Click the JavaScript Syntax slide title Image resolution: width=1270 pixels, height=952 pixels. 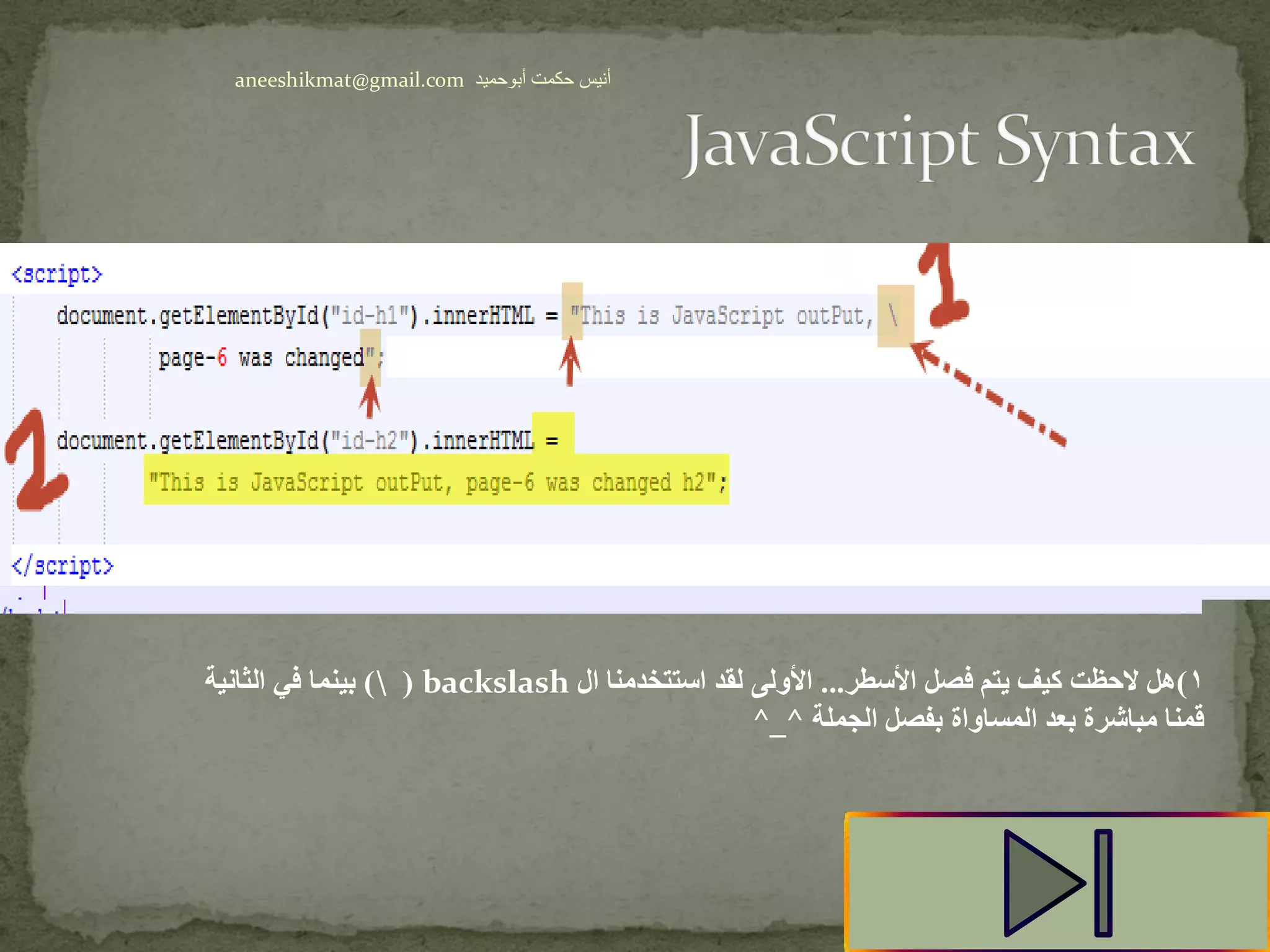(938, 144)
